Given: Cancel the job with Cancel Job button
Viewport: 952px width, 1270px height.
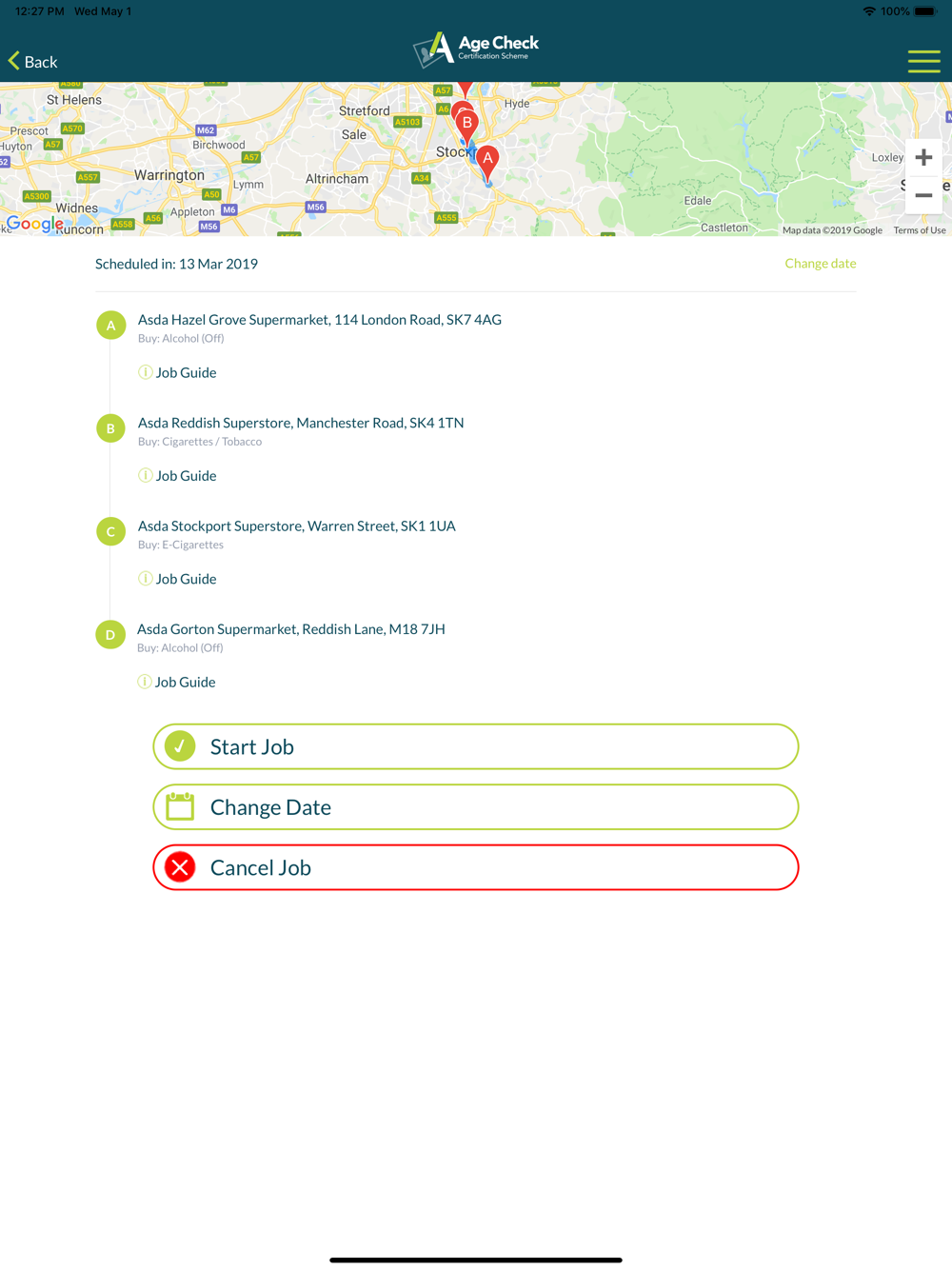Looking at the screenshot, I should click(476, 867).
